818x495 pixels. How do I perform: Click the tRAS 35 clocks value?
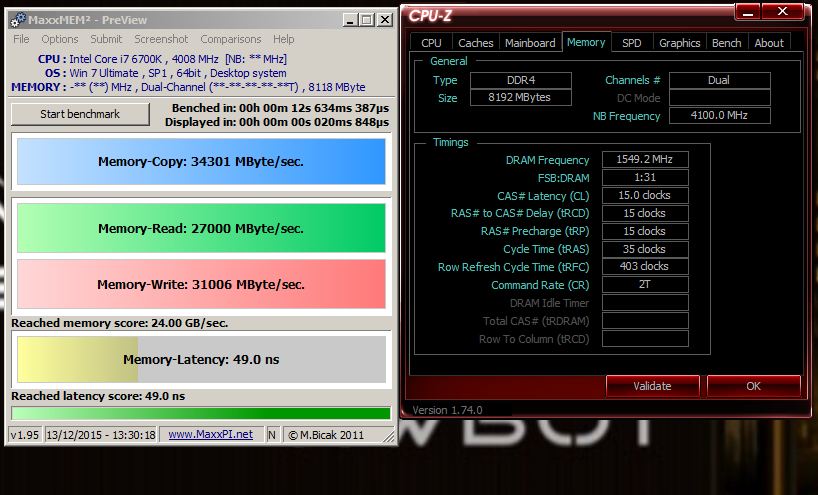(645, 249)
